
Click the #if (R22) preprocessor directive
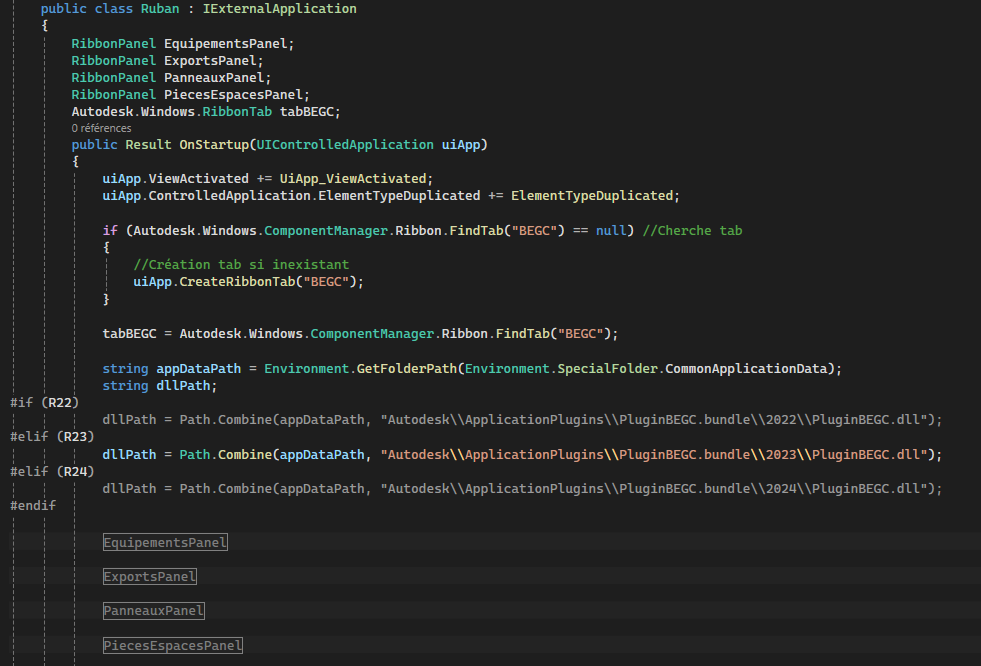[x=44, y=402]
